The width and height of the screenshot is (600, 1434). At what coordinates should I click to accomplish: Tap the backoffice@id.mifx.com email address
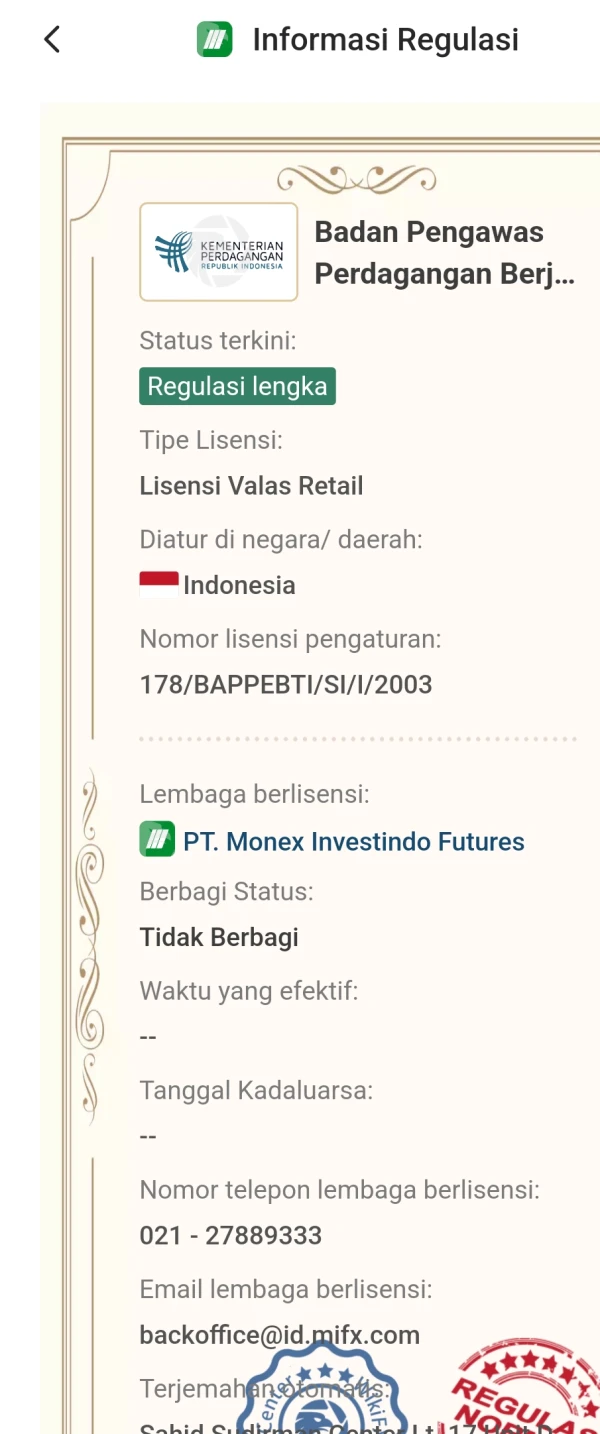280,1335
